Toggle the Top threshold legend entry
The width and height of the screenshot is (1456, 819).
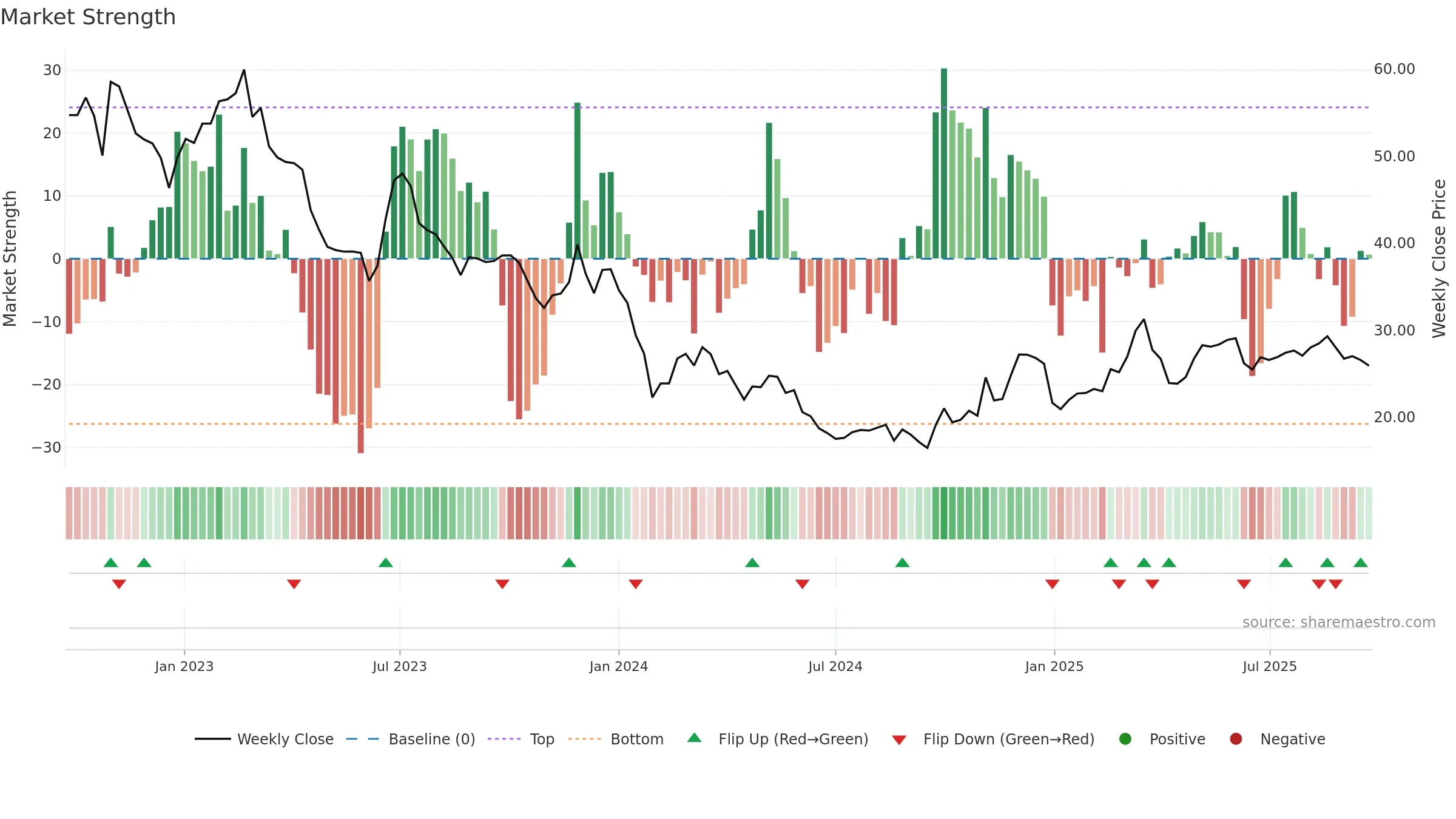coord(521,739)
